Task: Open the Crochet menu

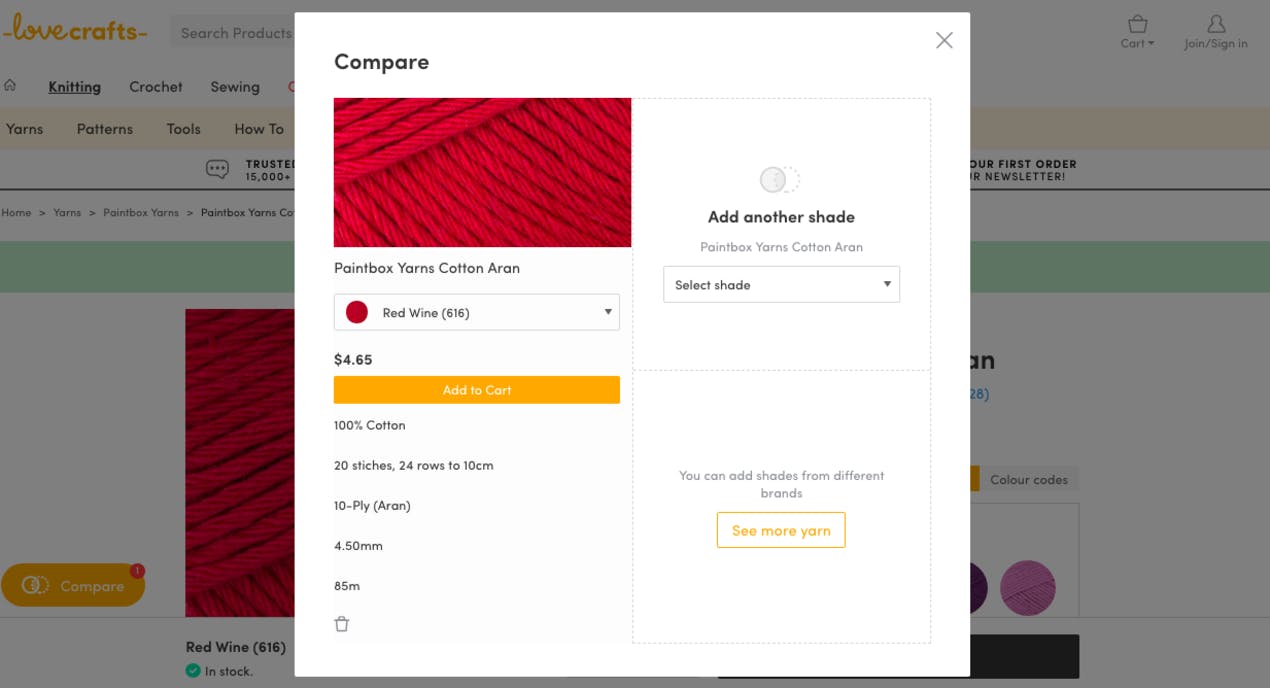Action: [156, 87]
